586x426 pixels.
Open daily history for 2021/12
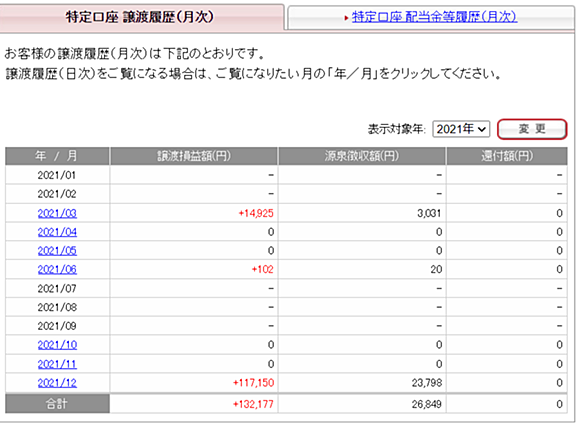coord(57,383)
